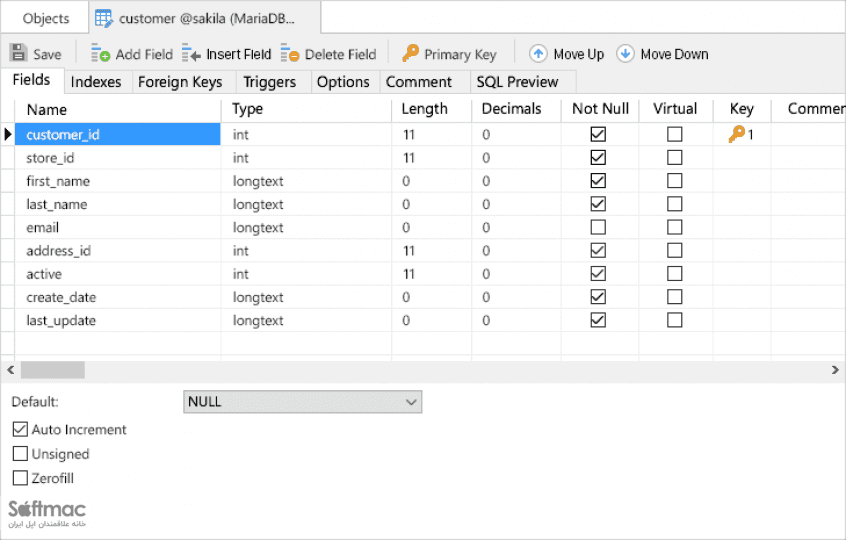Switch to the Options tab
The height and width of the screenshot is (540, 846).
click(x=343, y=82)
